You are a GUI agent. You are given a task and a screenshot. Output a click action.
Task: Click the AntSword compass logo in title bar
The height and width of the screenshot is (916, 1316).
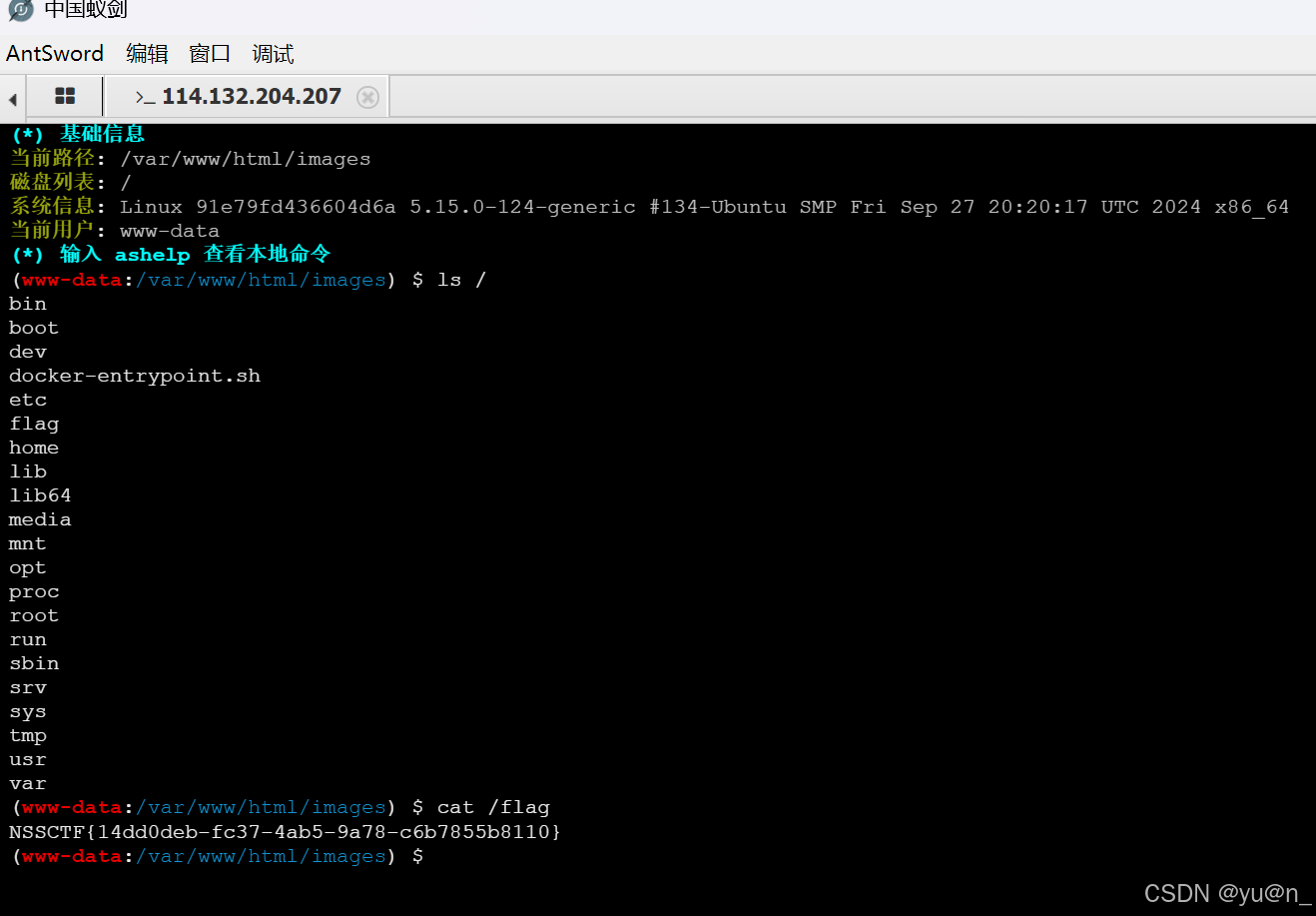click(x=18, y=12)
